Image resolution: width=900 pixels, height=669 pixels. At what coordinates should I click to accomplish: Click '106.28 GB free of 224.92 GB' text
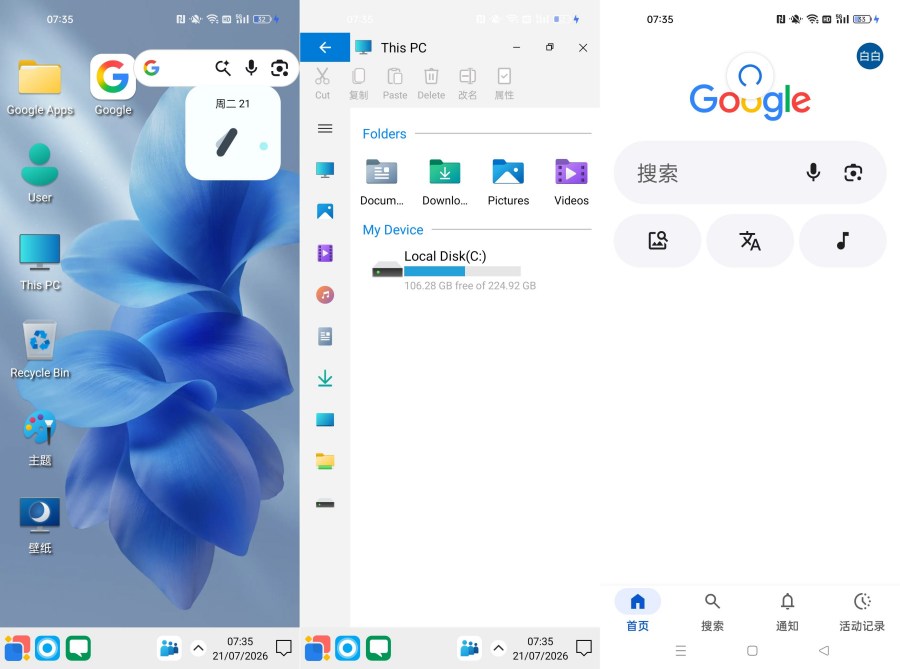pos(470,286)
